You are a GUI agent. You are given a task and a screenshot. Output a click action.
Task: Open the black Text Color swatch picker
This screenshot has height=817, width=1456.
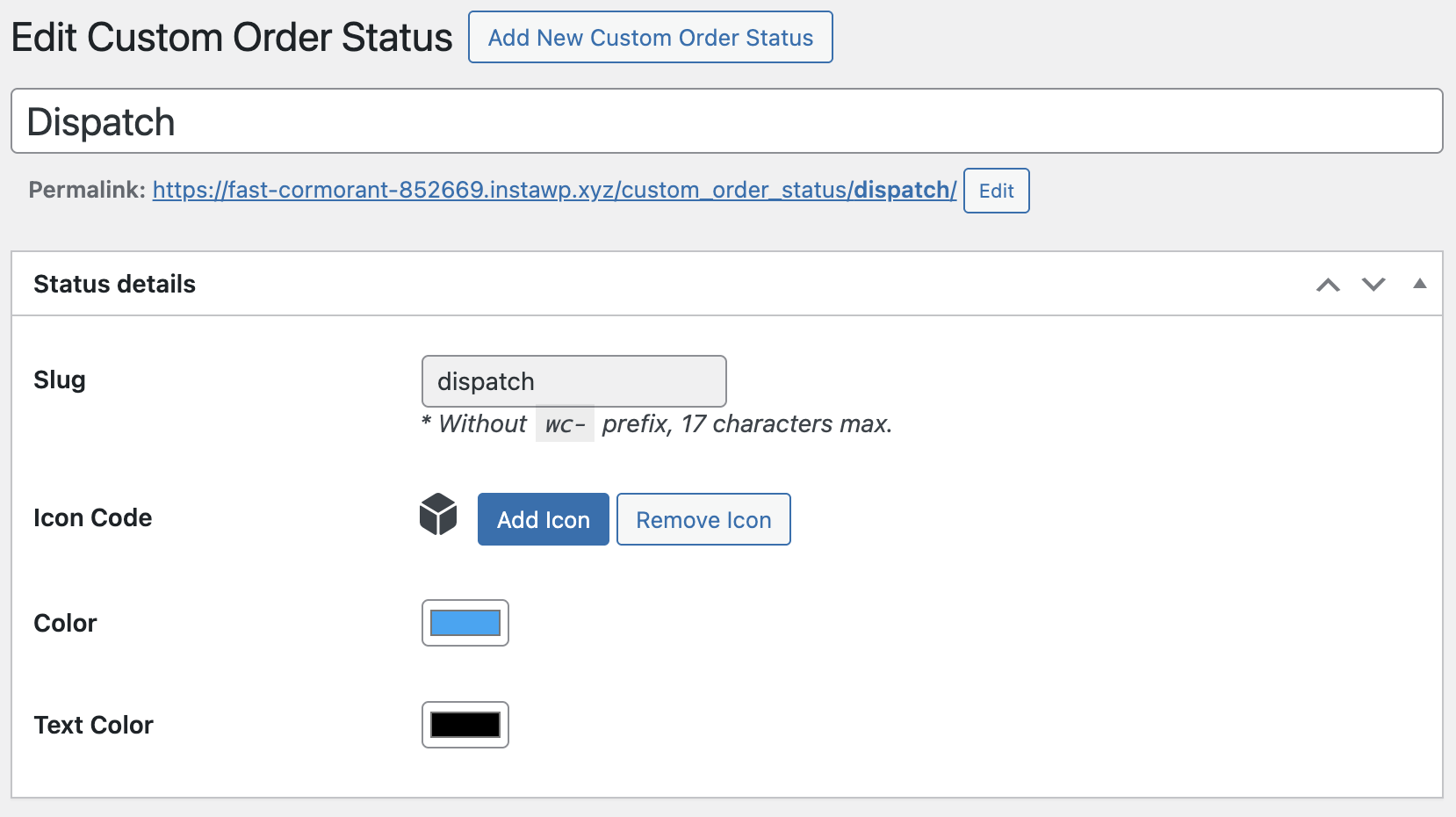[x=465, y=725]
